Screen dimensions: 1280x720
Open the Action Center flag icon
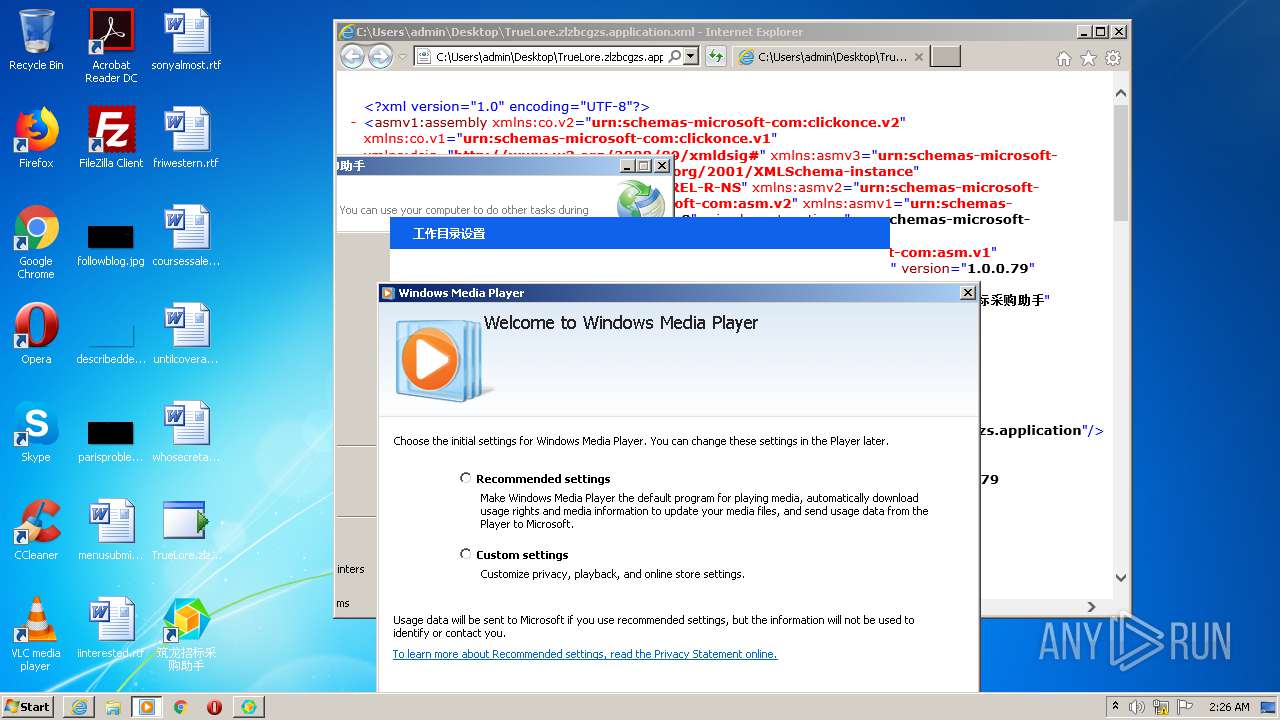click(1185, 707)
